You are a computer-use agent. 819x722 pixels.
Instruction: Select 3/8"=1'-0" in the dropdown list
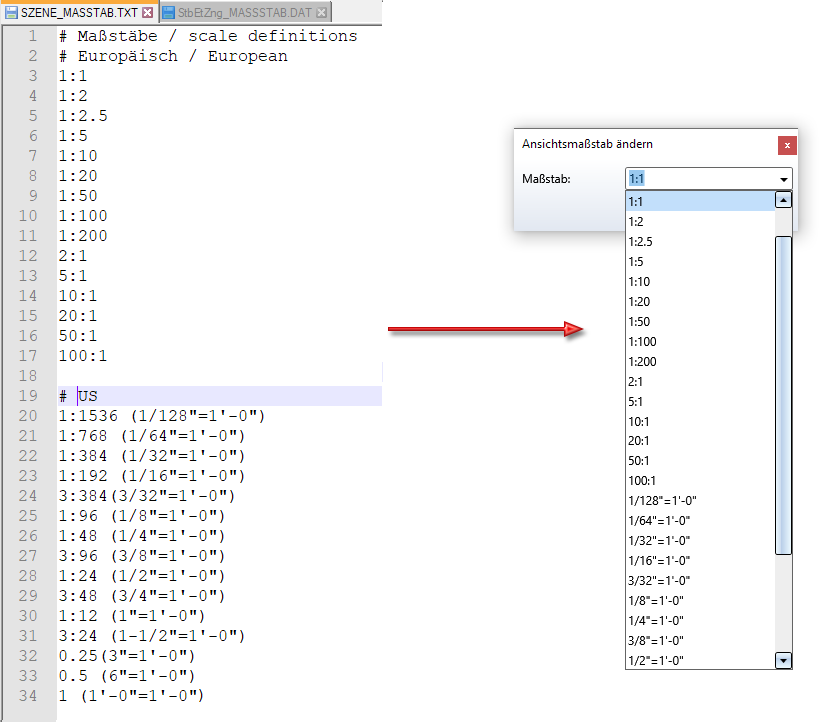(700, 641)
